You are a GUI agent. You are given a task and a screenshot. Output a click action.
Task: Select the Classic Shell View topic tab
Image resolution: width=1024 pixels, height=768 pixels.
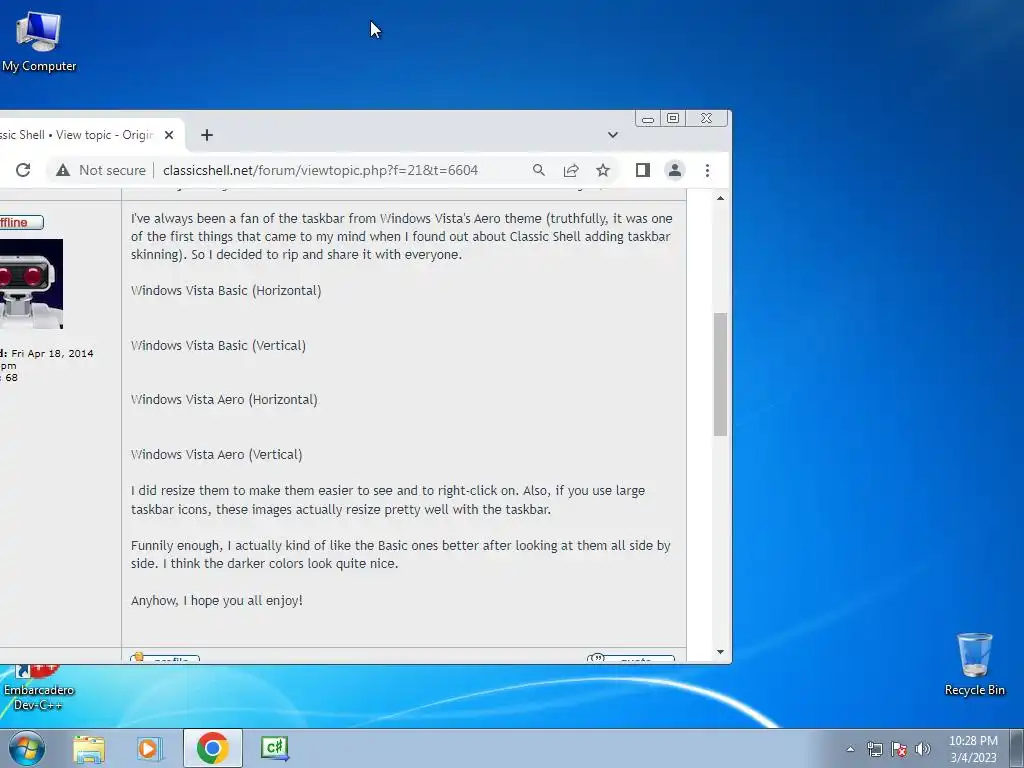(x=78, y=135)
